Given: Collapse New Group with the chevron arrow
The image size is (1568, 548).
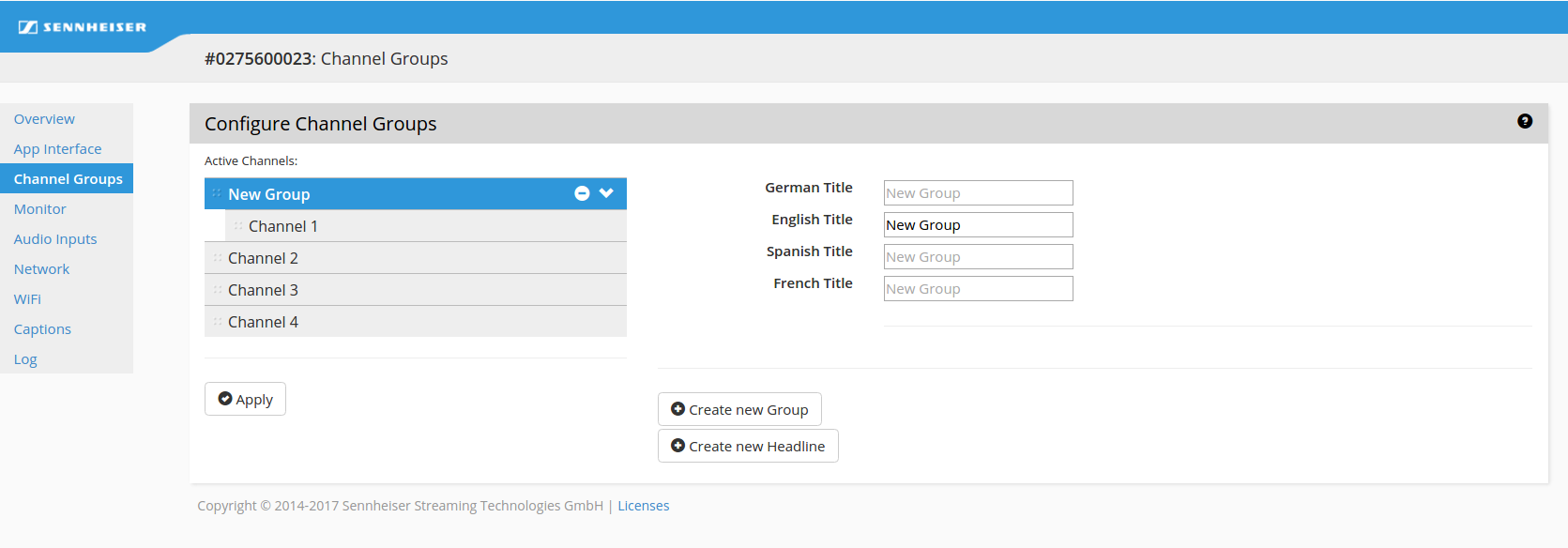Looking at the screenshot, I should coord(606,193).
